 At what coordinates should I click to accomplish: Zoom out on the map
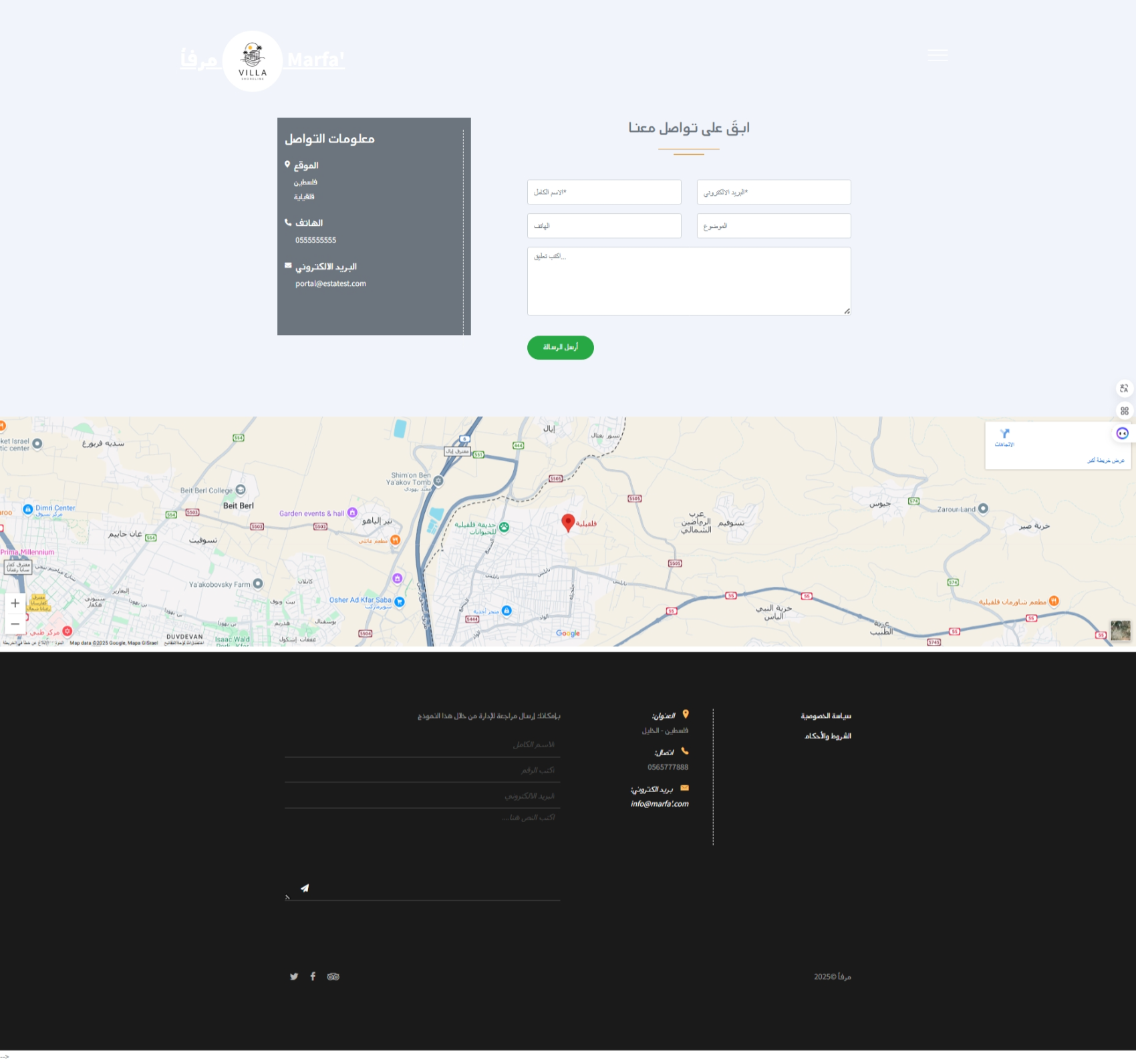pos(15,624)
